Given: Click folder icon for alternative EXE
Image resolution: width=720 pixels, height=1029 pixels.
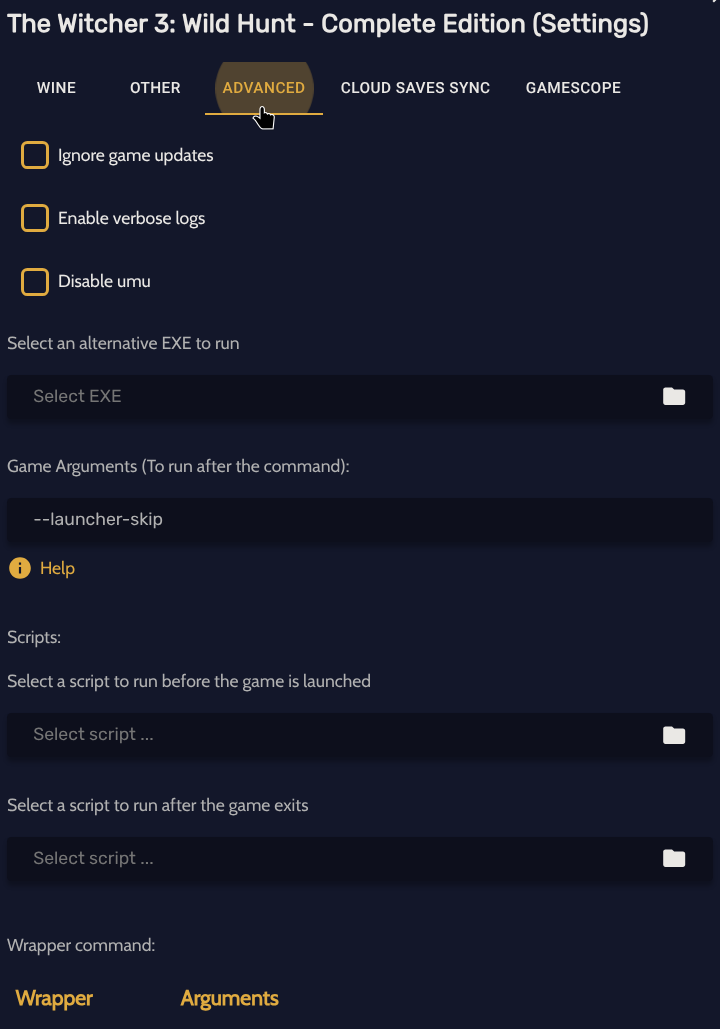Looking at the screenshot, I should [x=674, y=397].
